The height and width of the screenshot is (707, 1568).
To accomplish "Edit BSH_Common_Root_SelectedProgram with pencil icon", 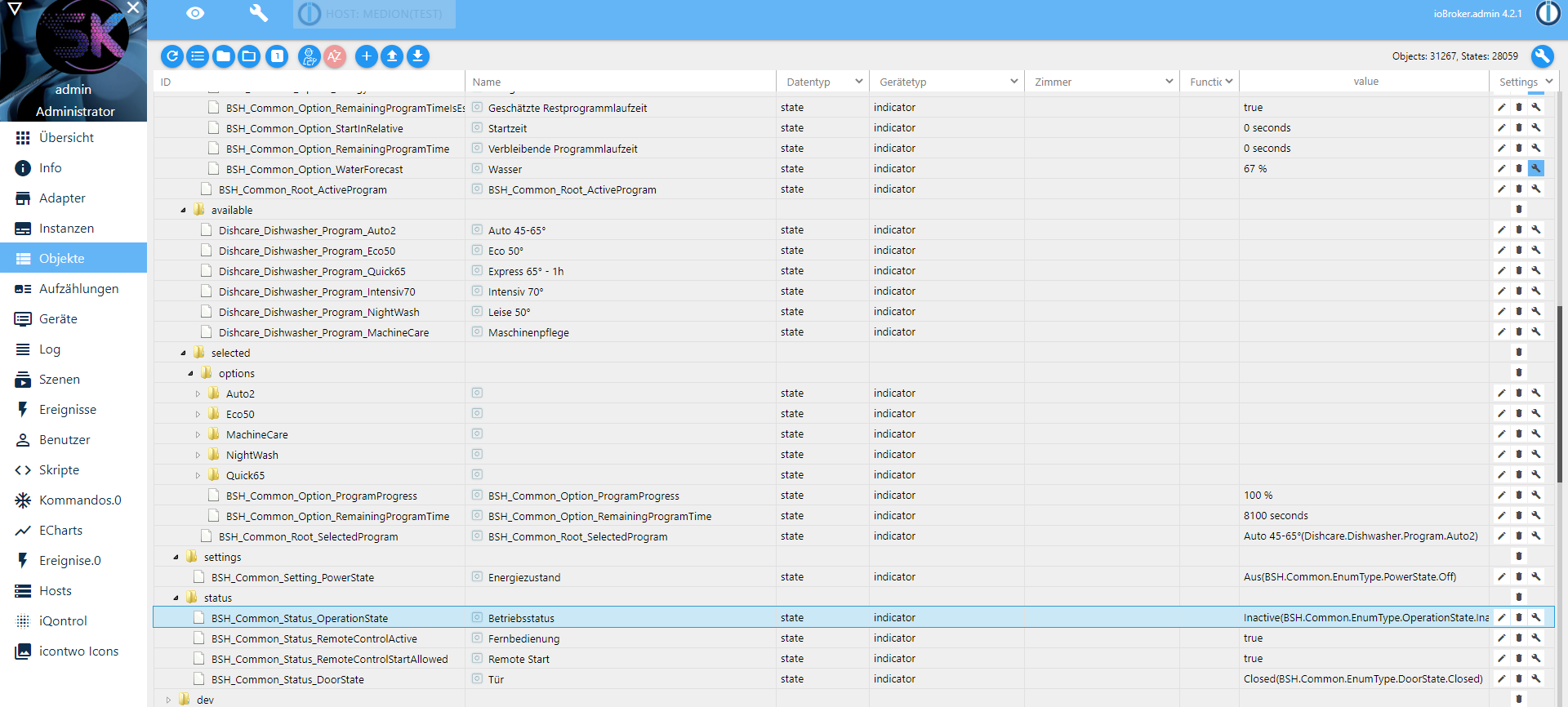I will coord(1501,536).
